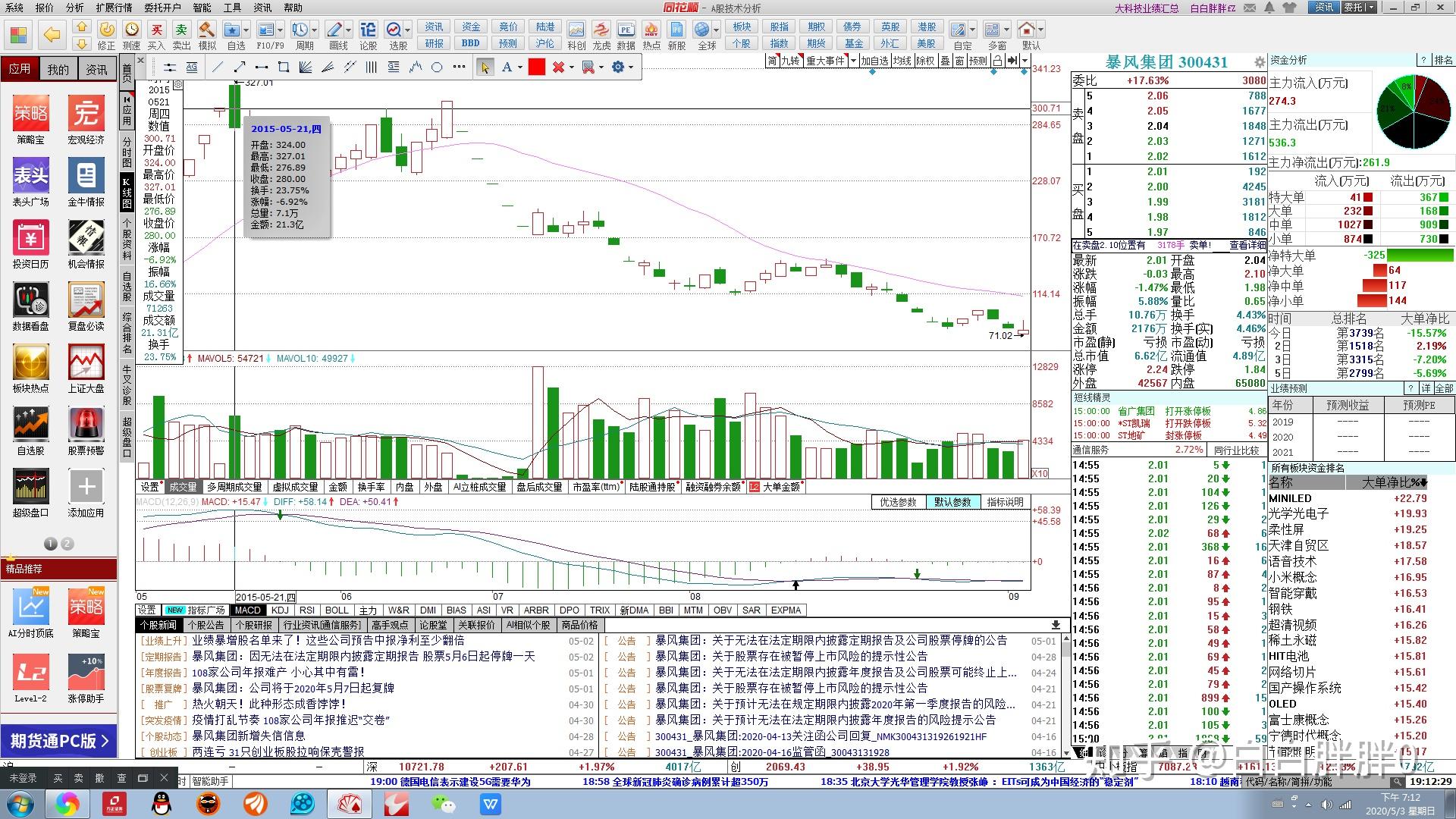The height and width of the screenshot is (819, 1456).
Task: Click the 期货通PC版 banner button
Action: [59, 740]
